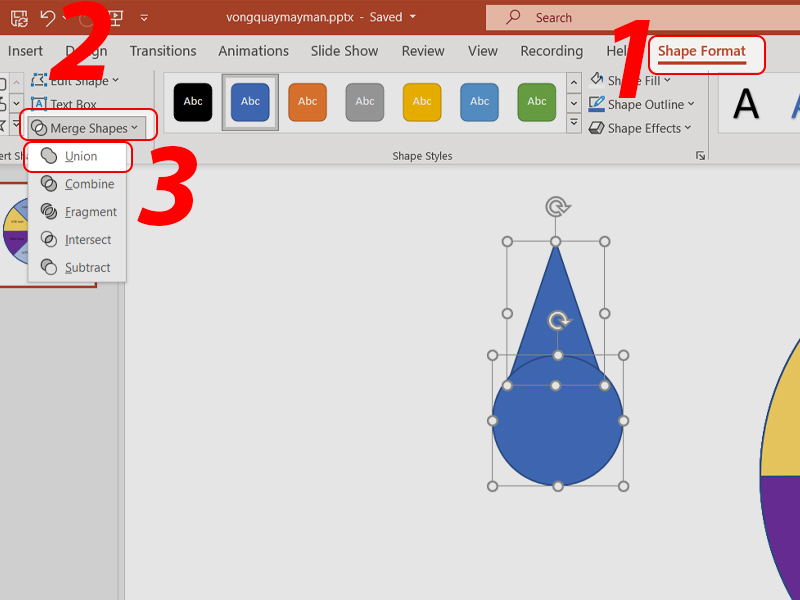Select the Union merge option
The height and width of the screenshot is (600, 800).
[x=80, y=156]
